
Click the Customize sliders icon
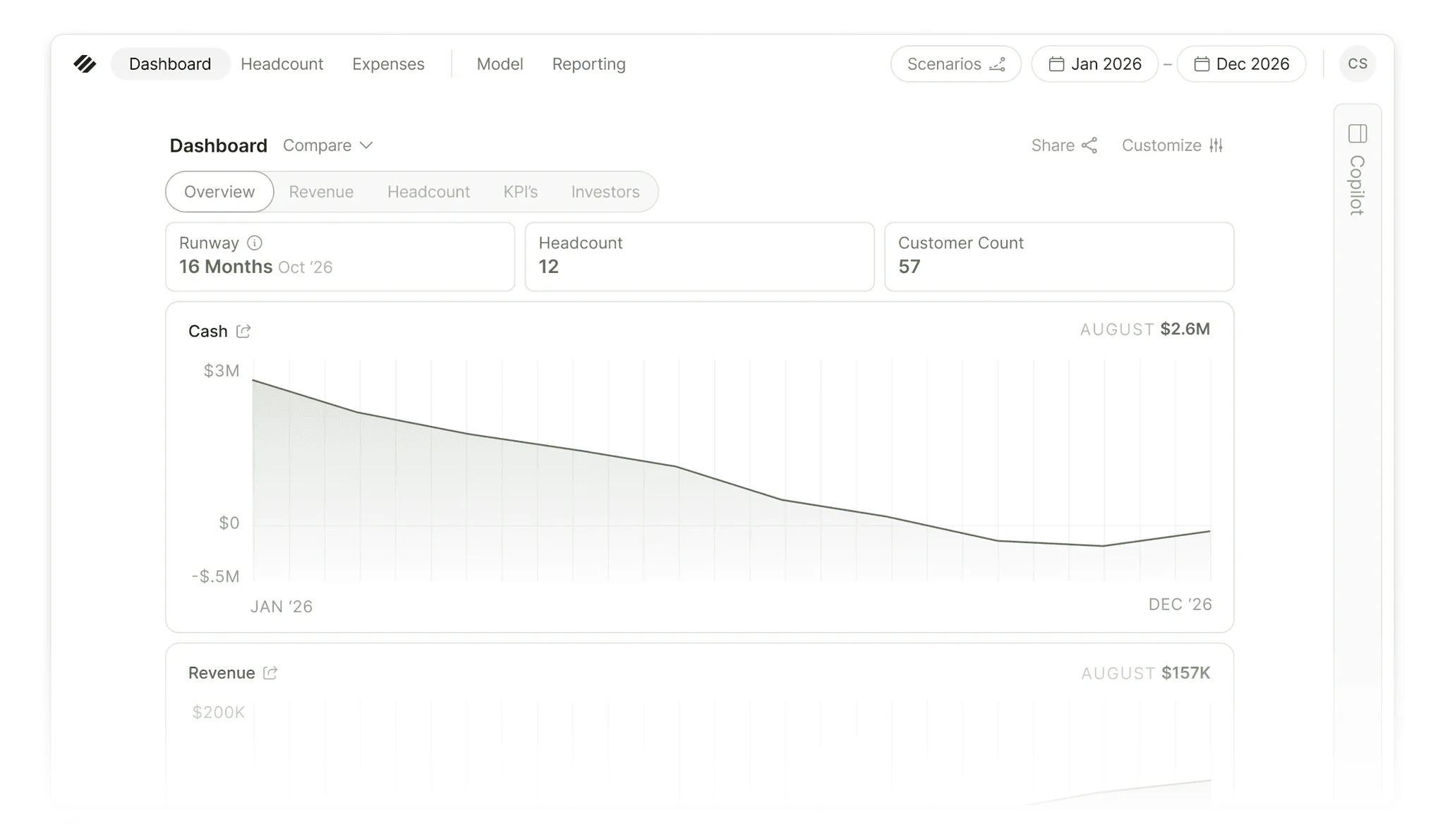pos(1216,145)
